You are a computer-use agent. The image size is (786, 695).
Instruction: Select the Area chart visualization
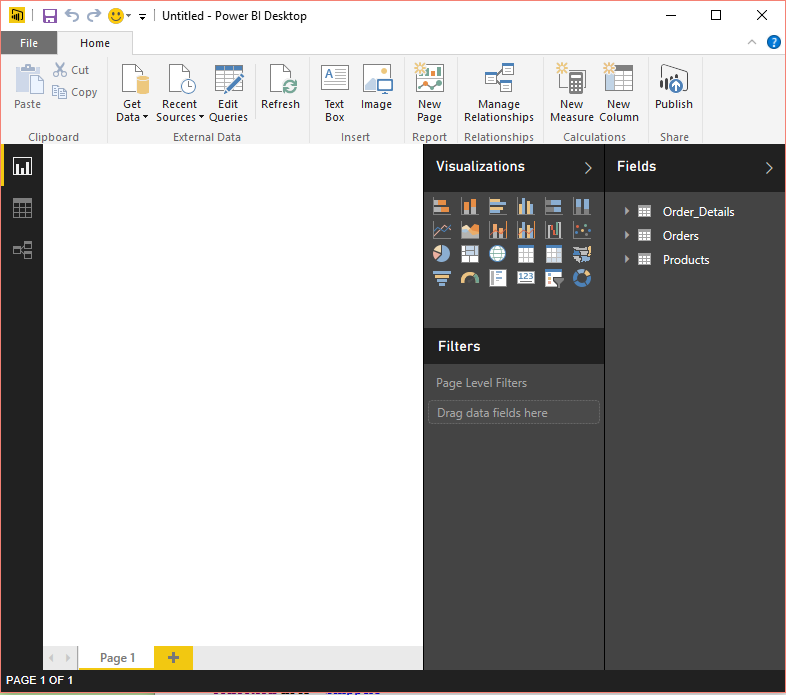pos(469,230)
